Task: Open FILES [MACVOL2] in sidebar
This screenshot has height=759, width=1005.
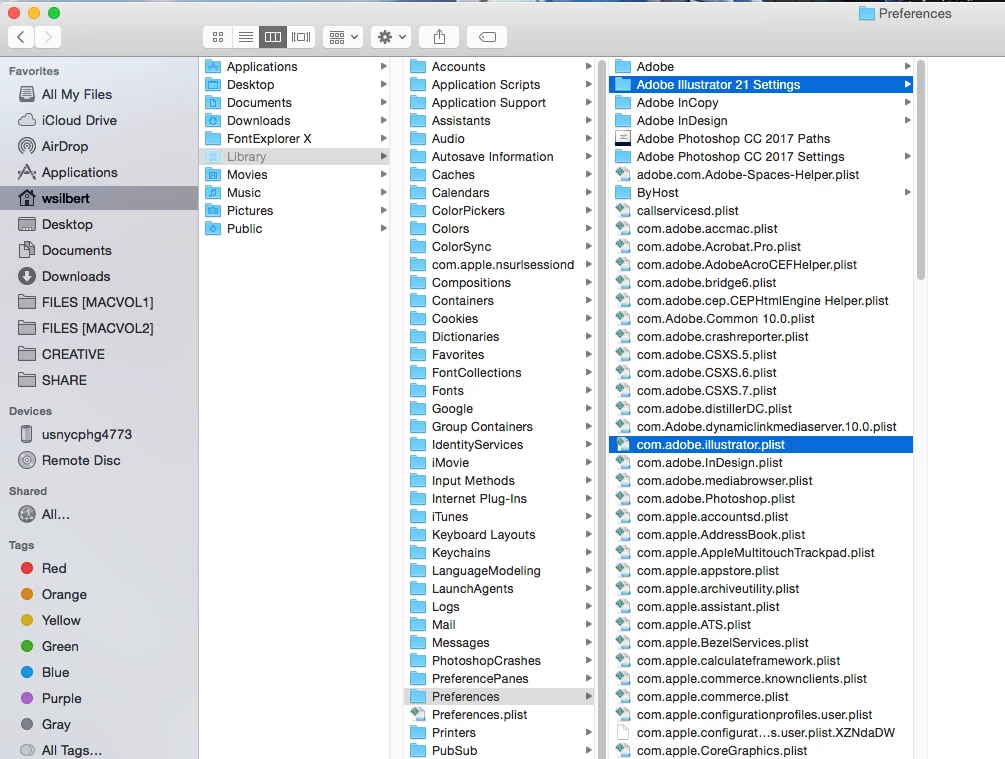Action: point(97,328)
